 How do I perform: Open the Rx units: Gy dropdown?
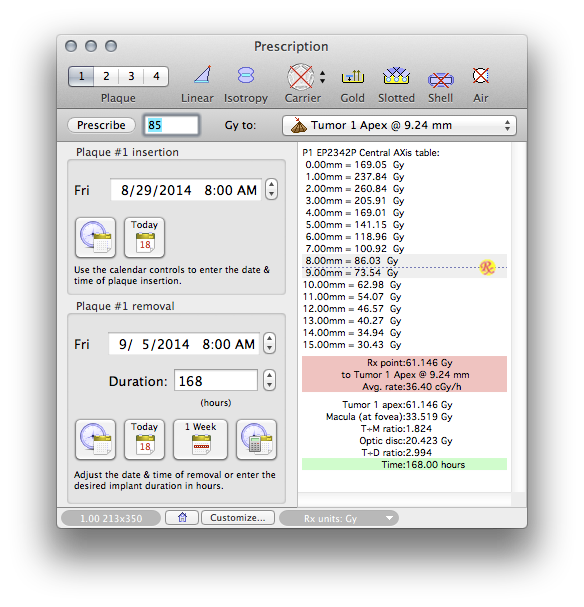(x=339, y=518)
